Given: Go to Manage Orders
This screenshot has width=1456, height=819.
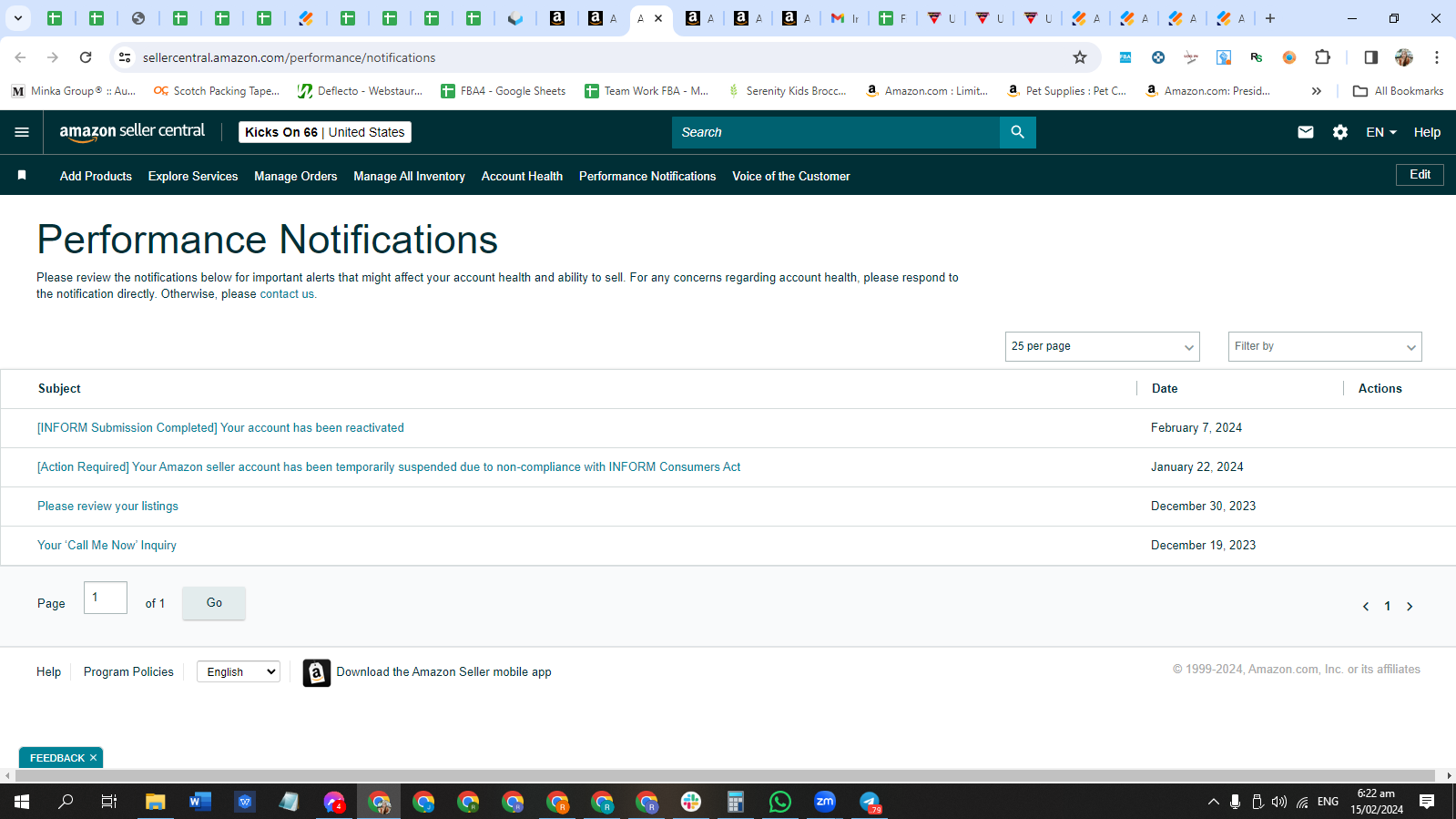Looking at the screenshot, I should 295,176.
